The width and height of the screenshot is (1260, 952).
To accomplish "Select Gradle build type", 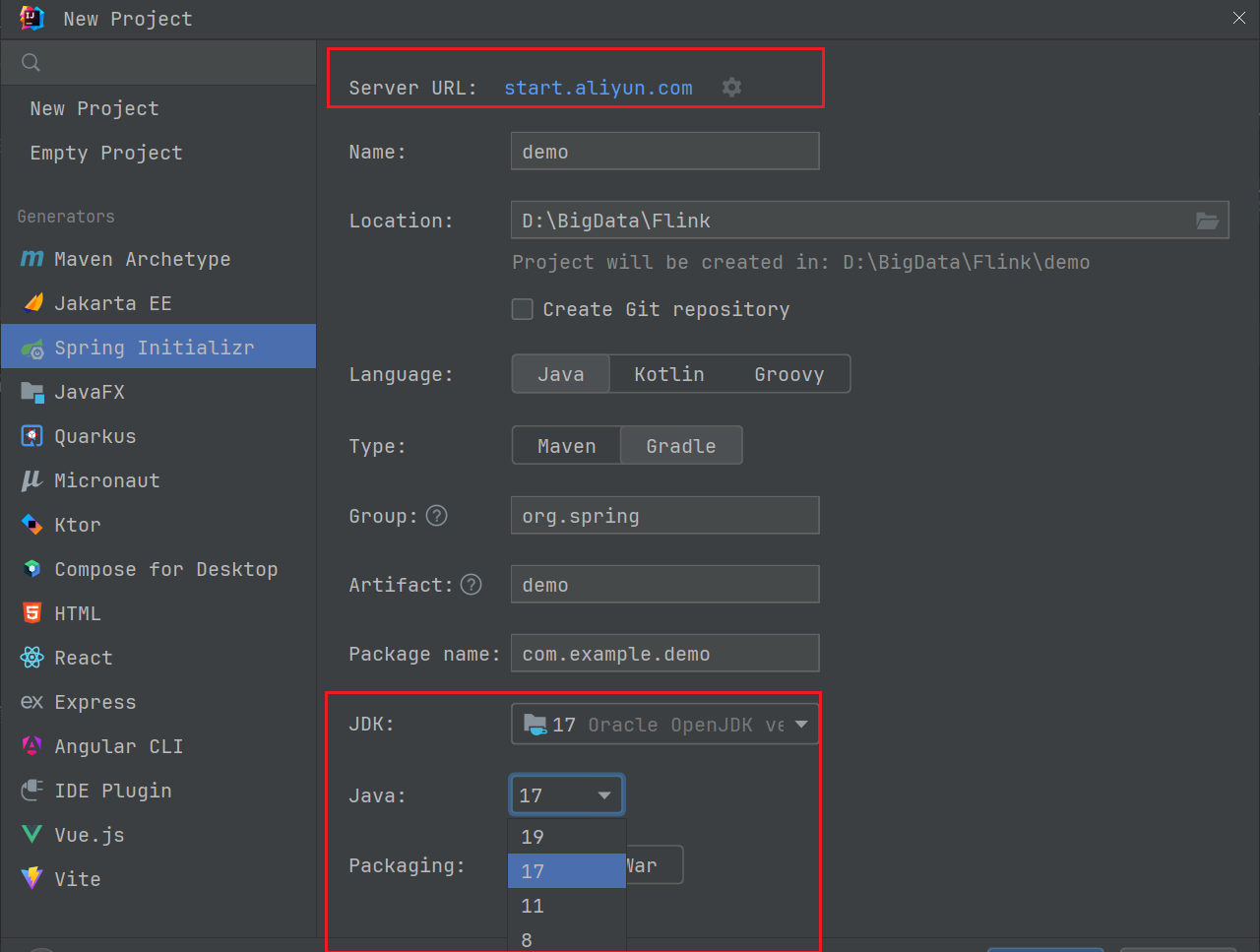I will point(681,446).
